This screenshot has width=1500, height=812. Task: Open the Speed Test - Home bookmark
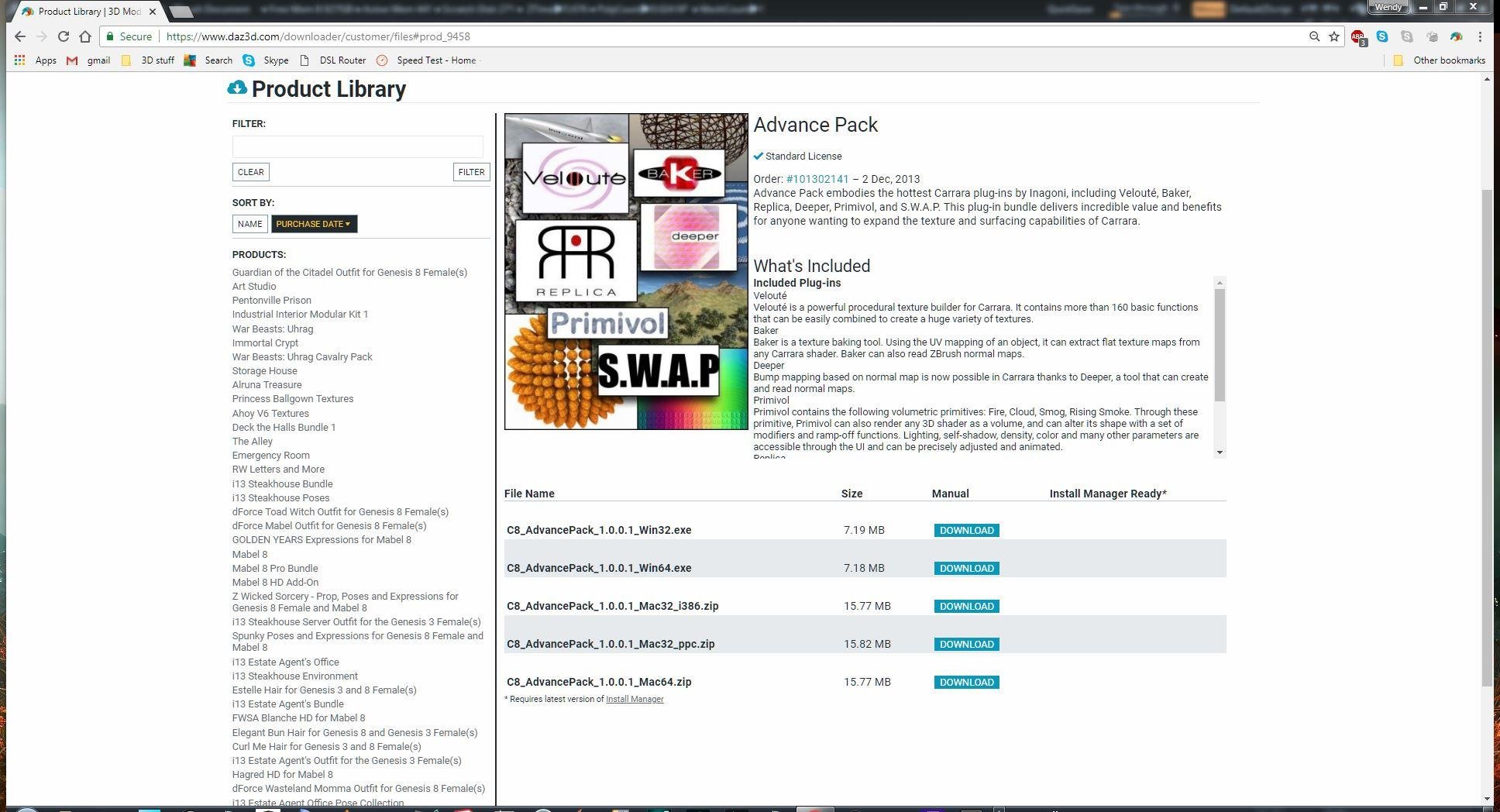426,60
